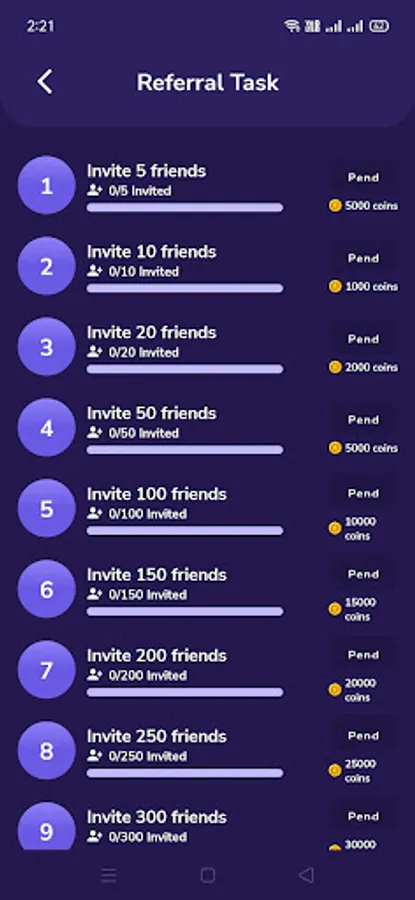415x900 pixels.
Task: Click the progress bar under Invite 20 friends
Action: [x=185, y=369]
